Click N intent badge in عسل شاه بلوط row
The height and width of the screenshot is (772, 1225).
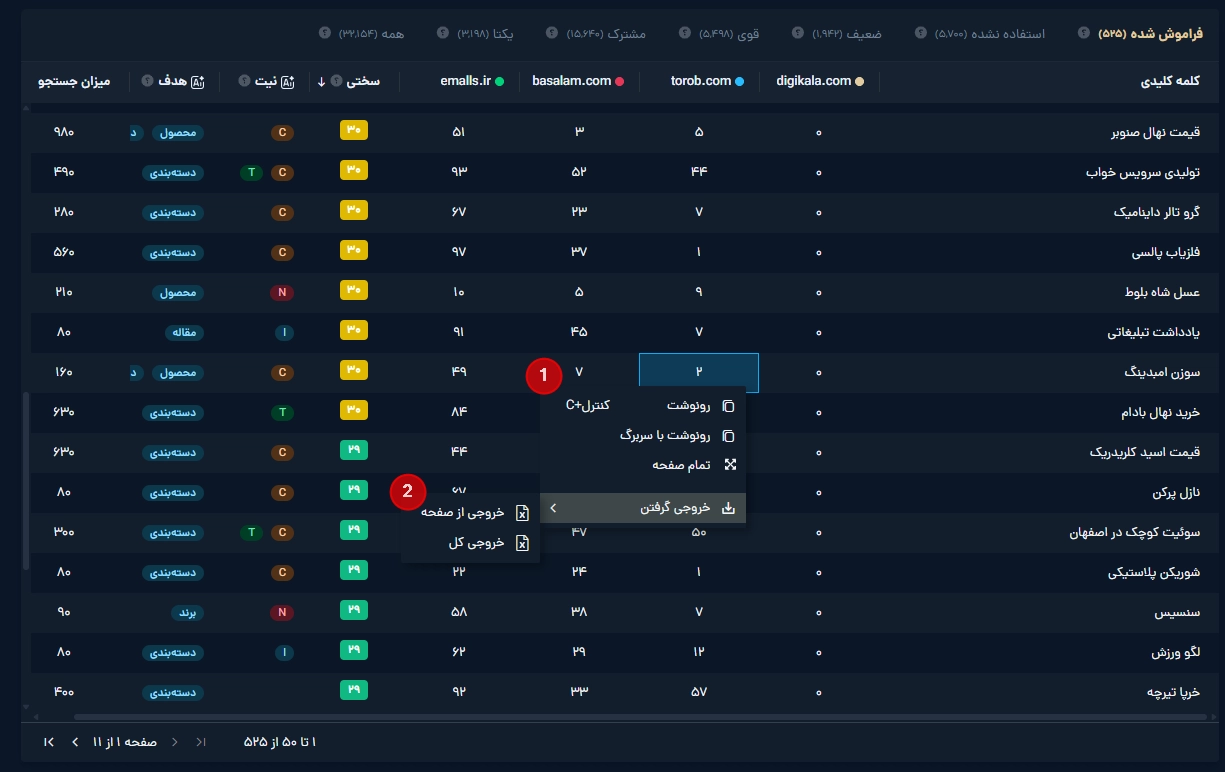click(283, 293)
